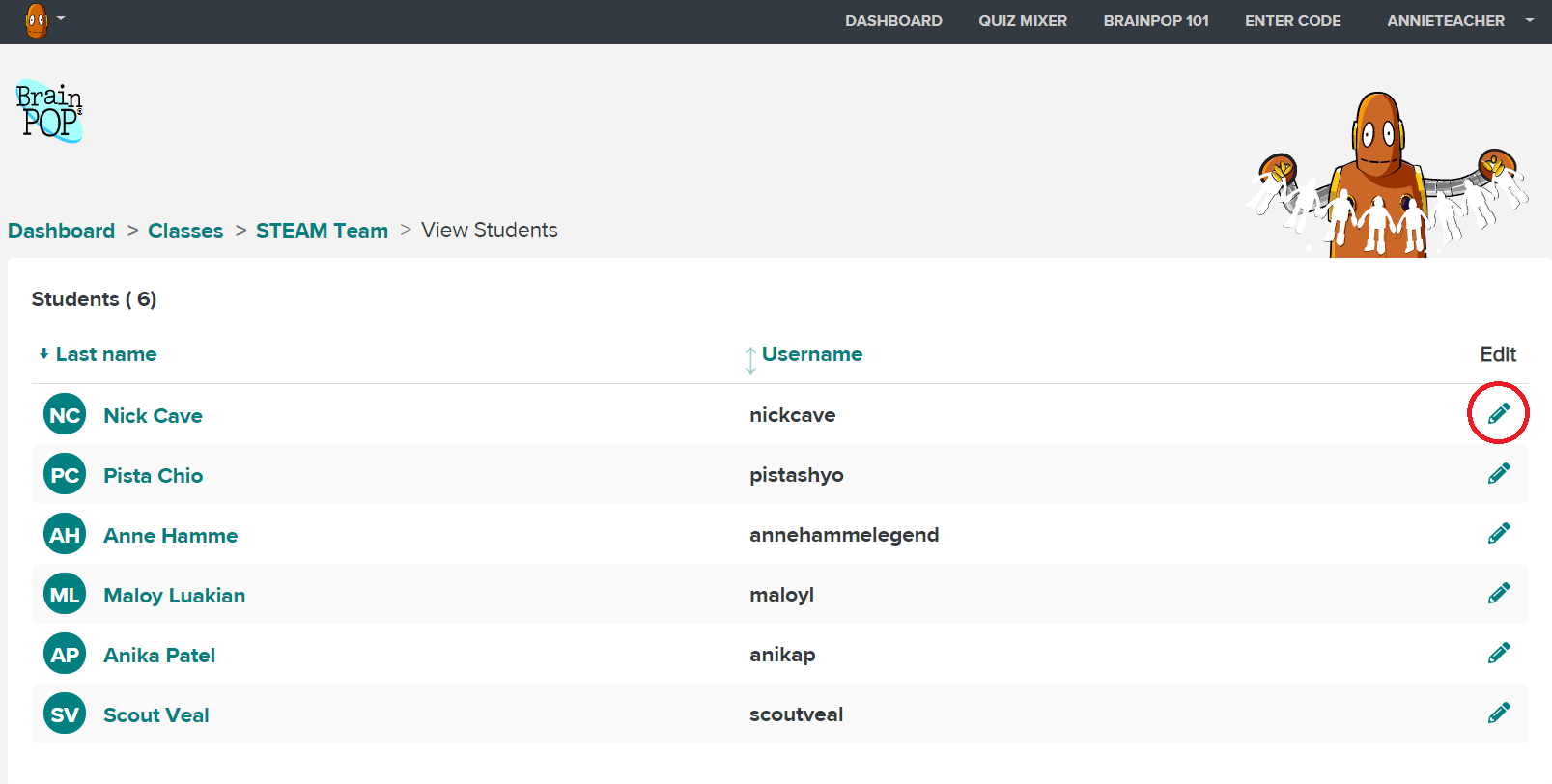Open the Classes breadcrumb link
The width and height of the screenshot is (1552, 784).
click(185, 231)
